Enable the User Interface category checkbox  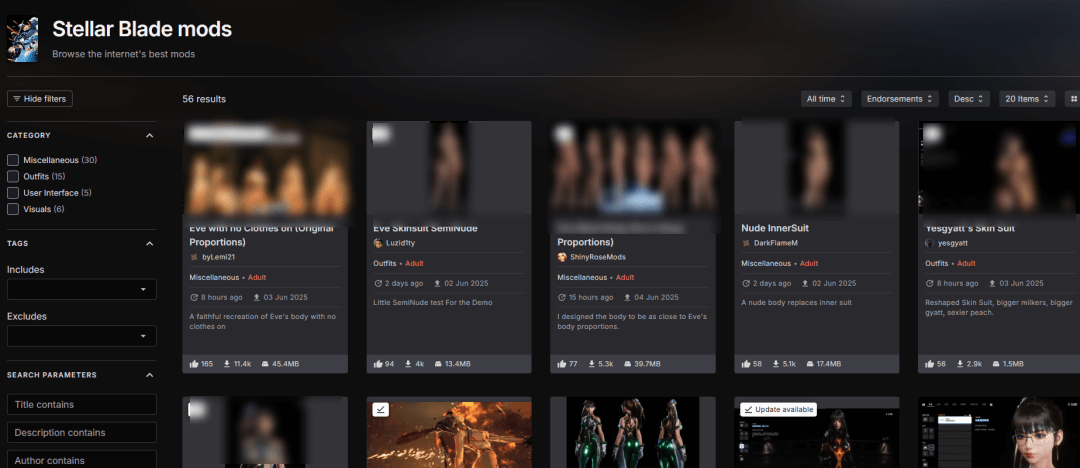12,192
